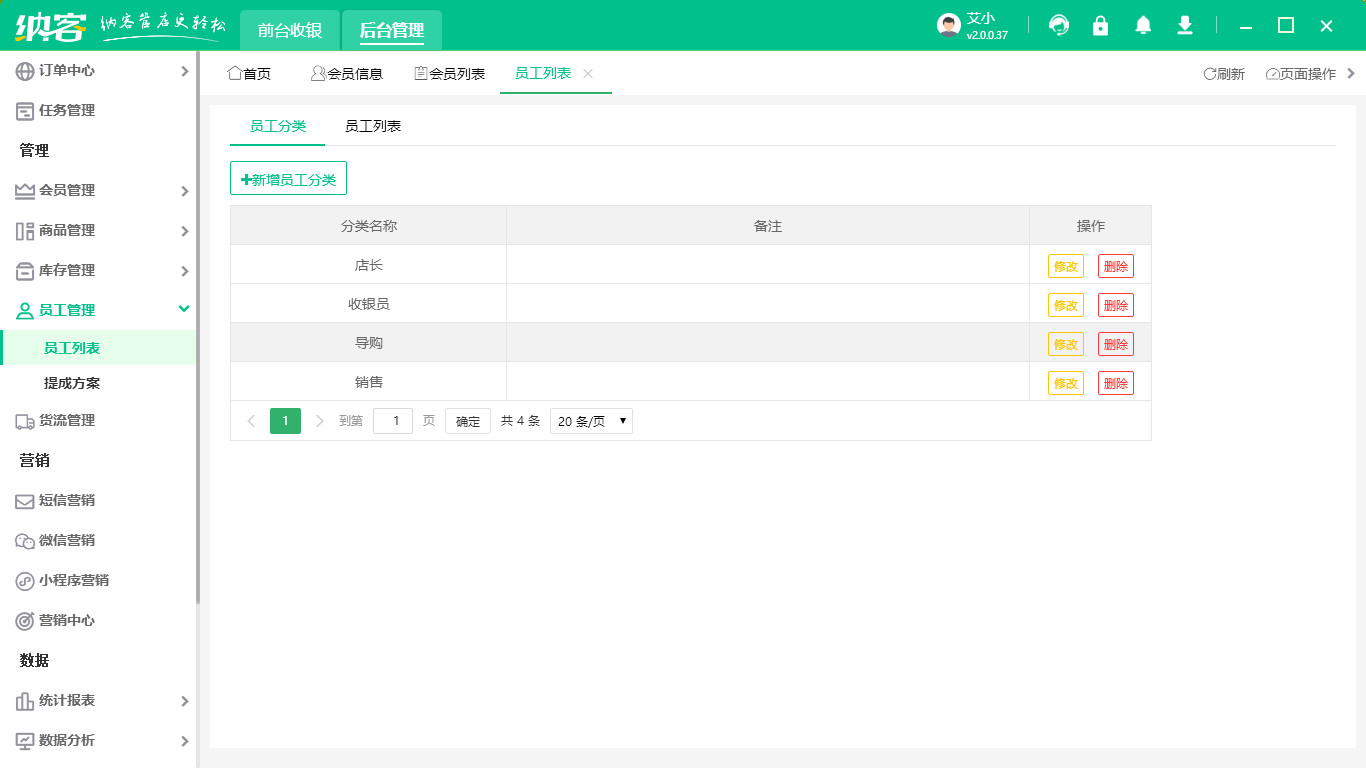Click the download icon in header
This screenshot has height=768, width=1366.
pos(1185,26)
